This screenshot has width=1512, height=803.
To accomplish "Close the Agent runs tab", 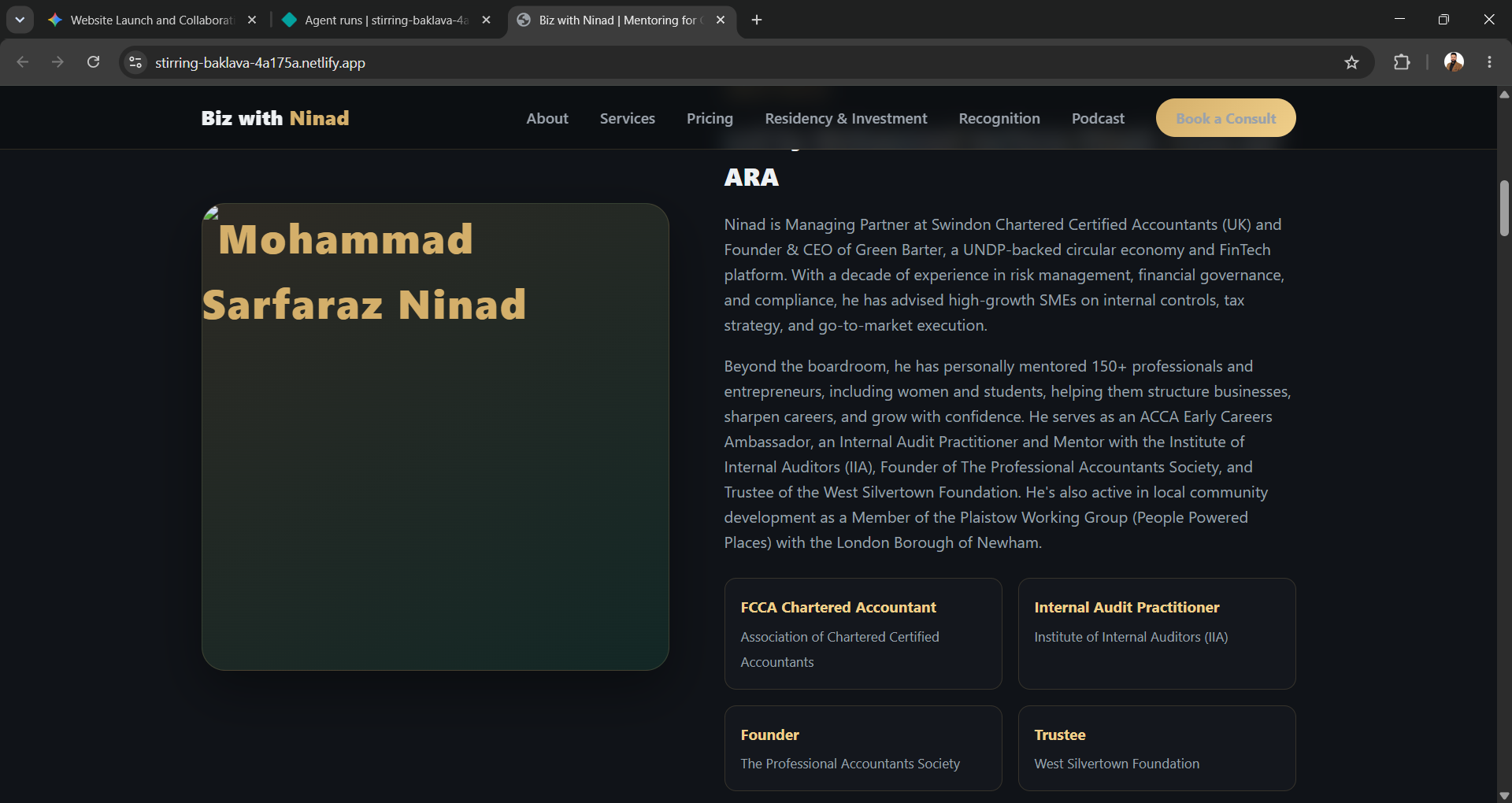I will coord(487,20).
